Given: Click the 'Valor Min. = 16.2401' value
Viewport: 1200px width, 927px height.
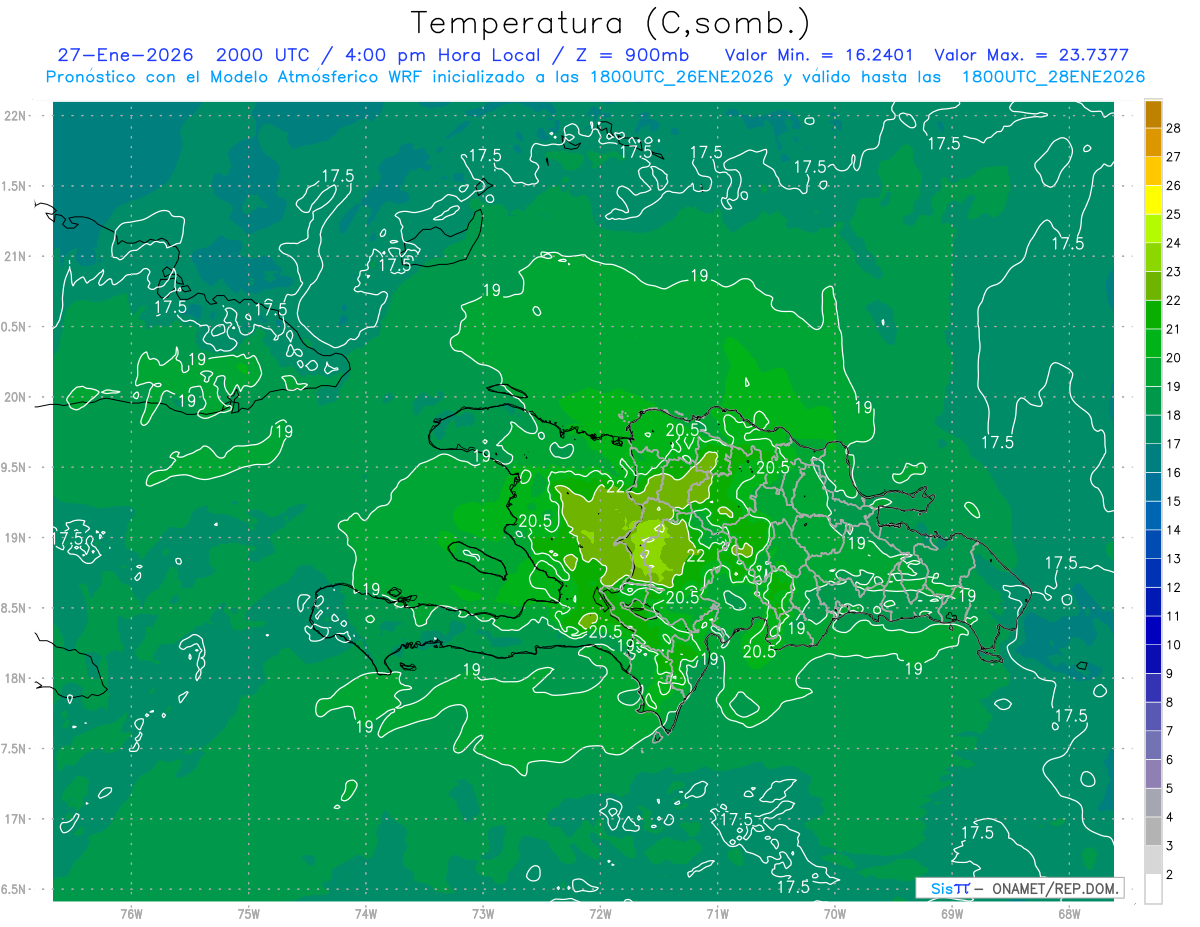Looking at the screenshot, I should [818, 55].
